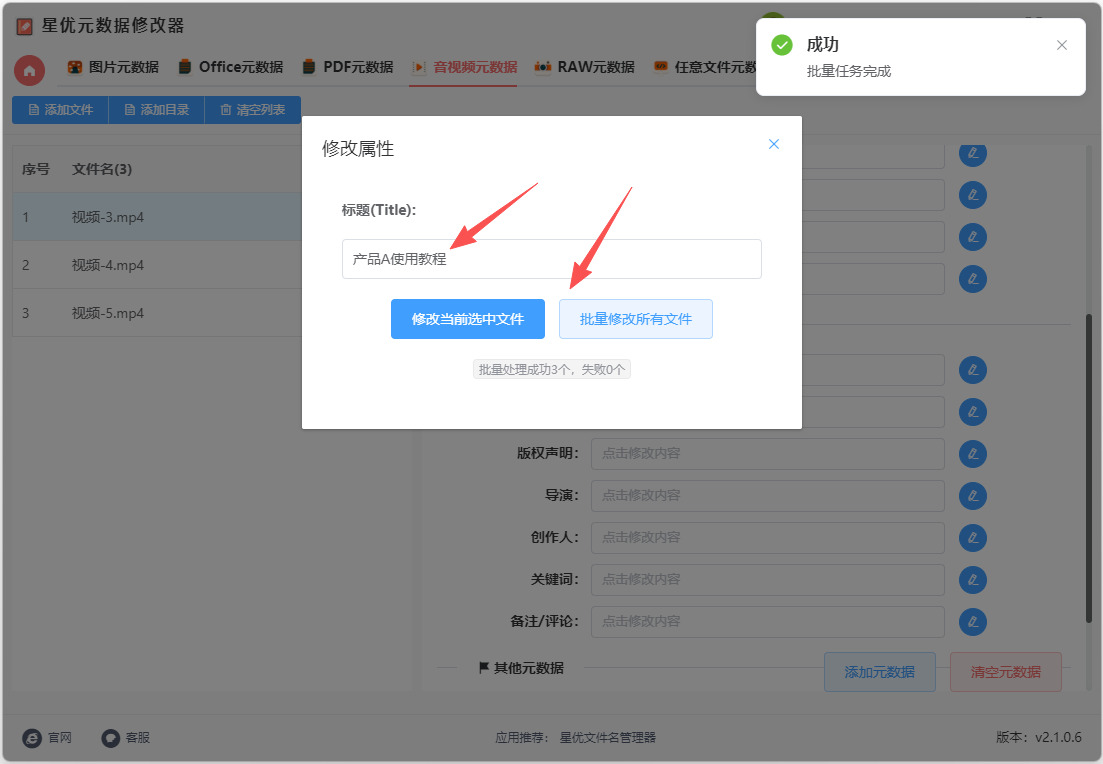The image size is (1103, 764).
Task: Open the 官网 link
Action: [47, 737]
